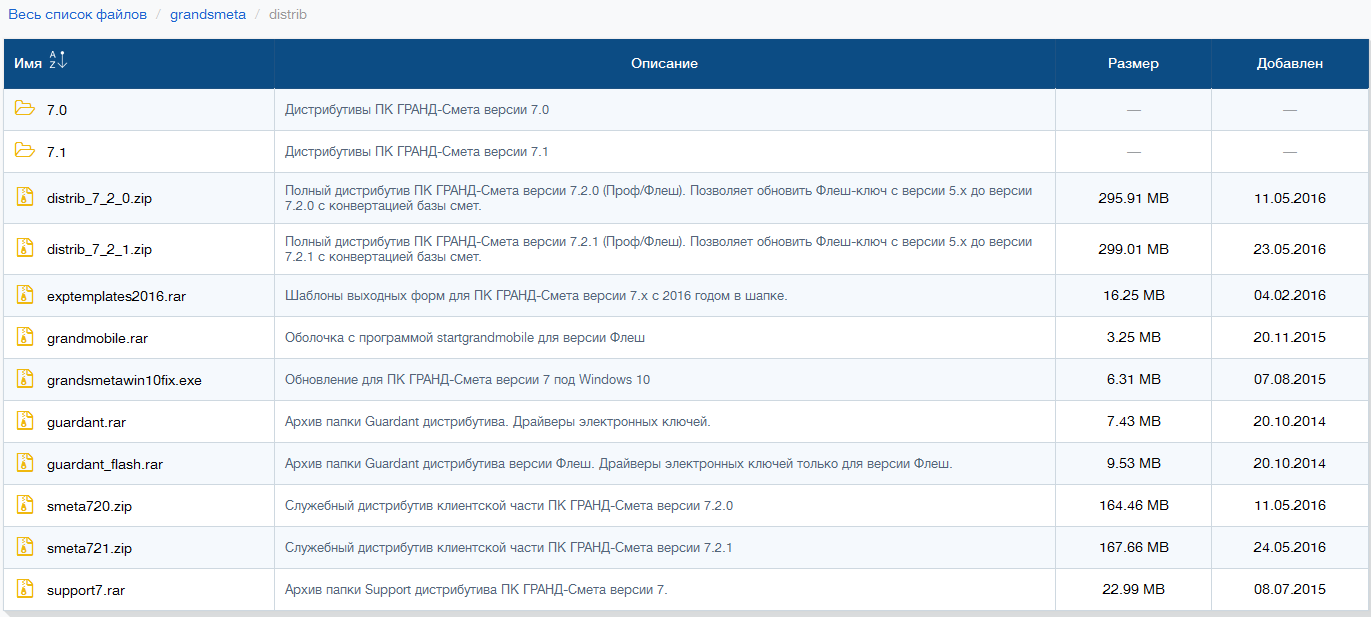1371x617 pixels.
Task: Download grandsmetawin10fix.exe
Action: (124, 380)
